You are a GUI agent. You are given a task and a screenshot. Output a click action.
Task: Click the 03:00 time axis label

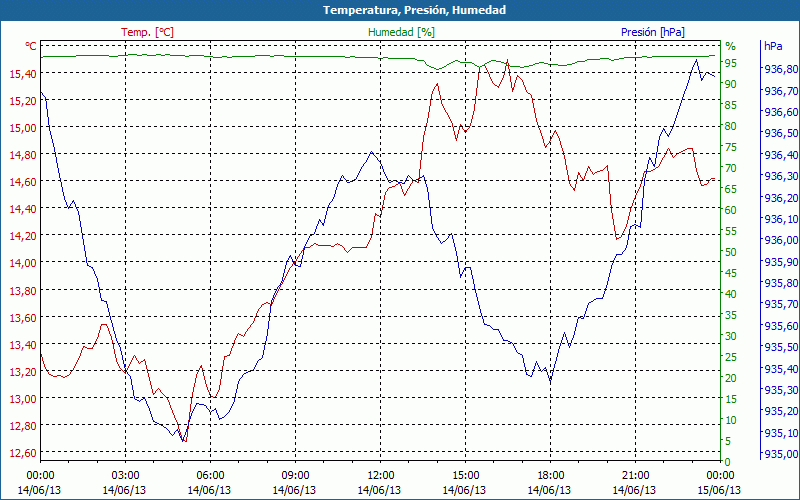[125, 476]
